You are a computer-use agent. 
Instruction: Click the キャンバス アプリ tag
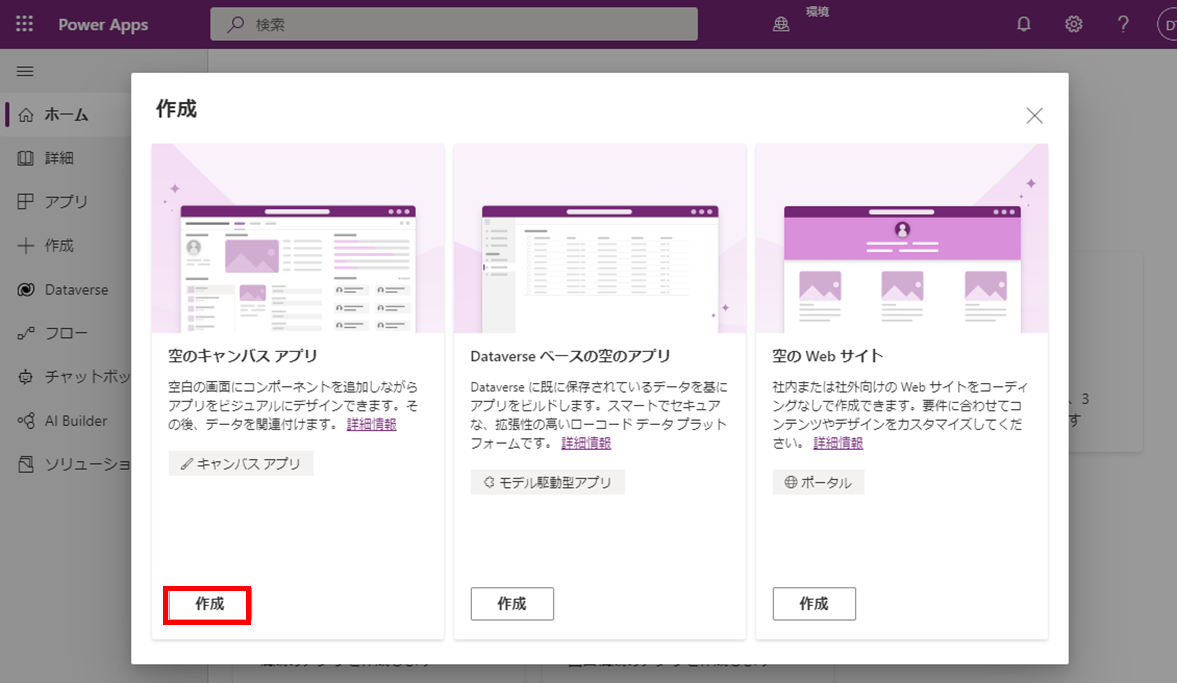coord(241,464)
